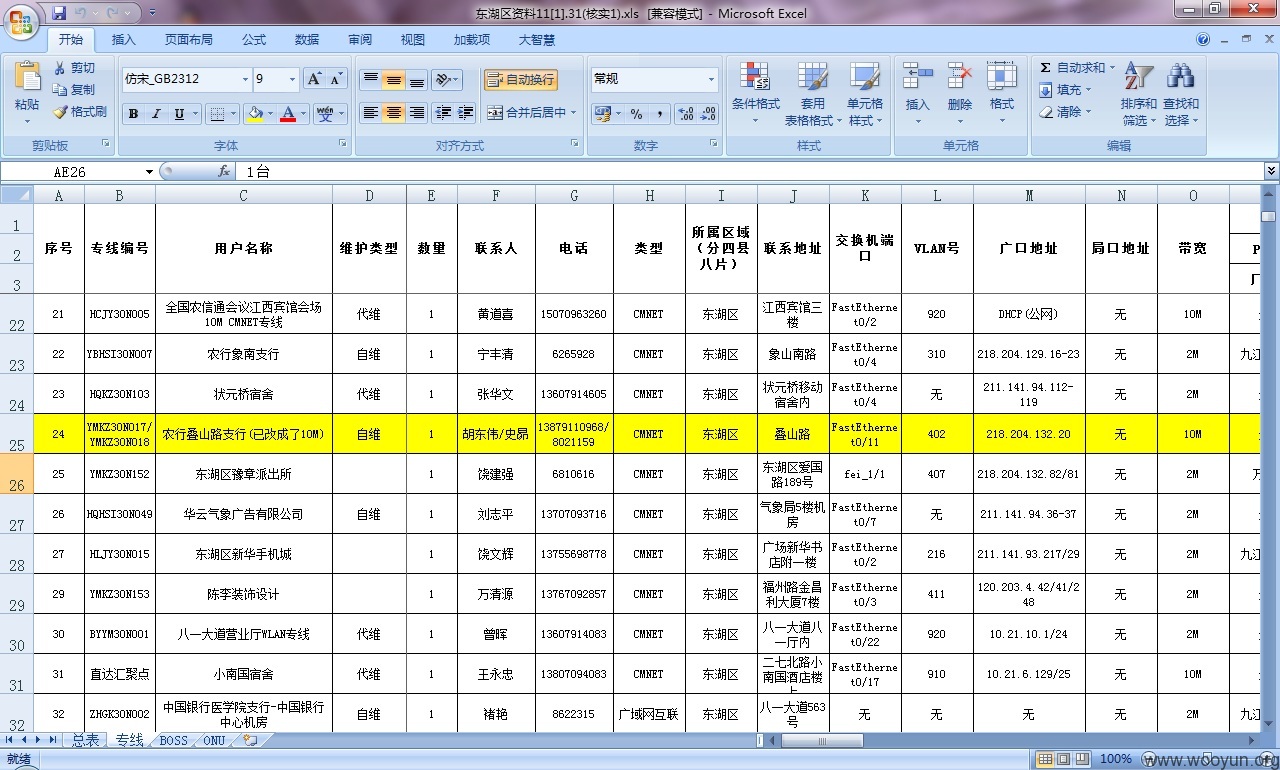Apply percent style
This screenshot has height=770, width=1280.
coord(636,114)
